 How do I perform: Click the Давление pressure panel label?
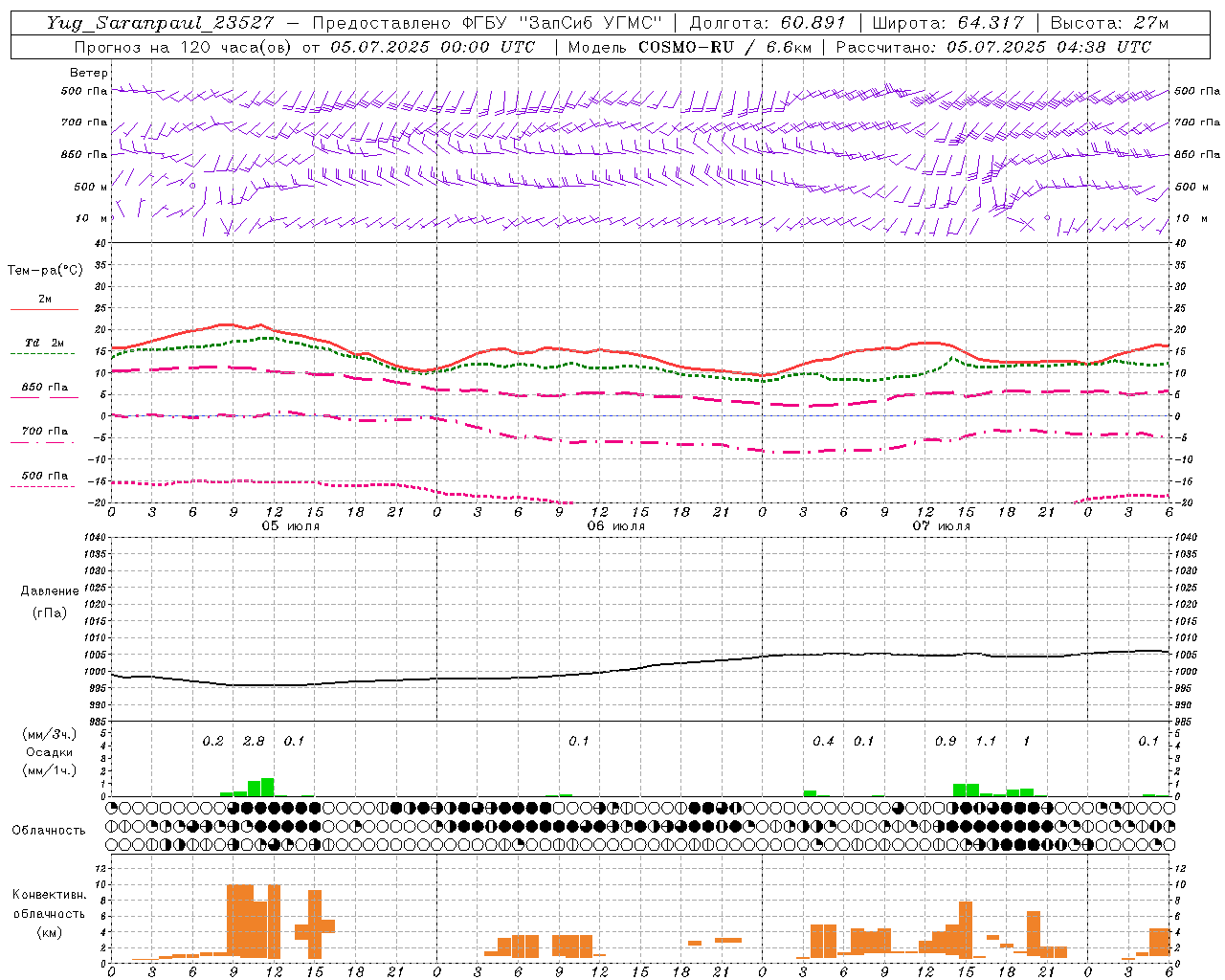click(x=50, y=591)
